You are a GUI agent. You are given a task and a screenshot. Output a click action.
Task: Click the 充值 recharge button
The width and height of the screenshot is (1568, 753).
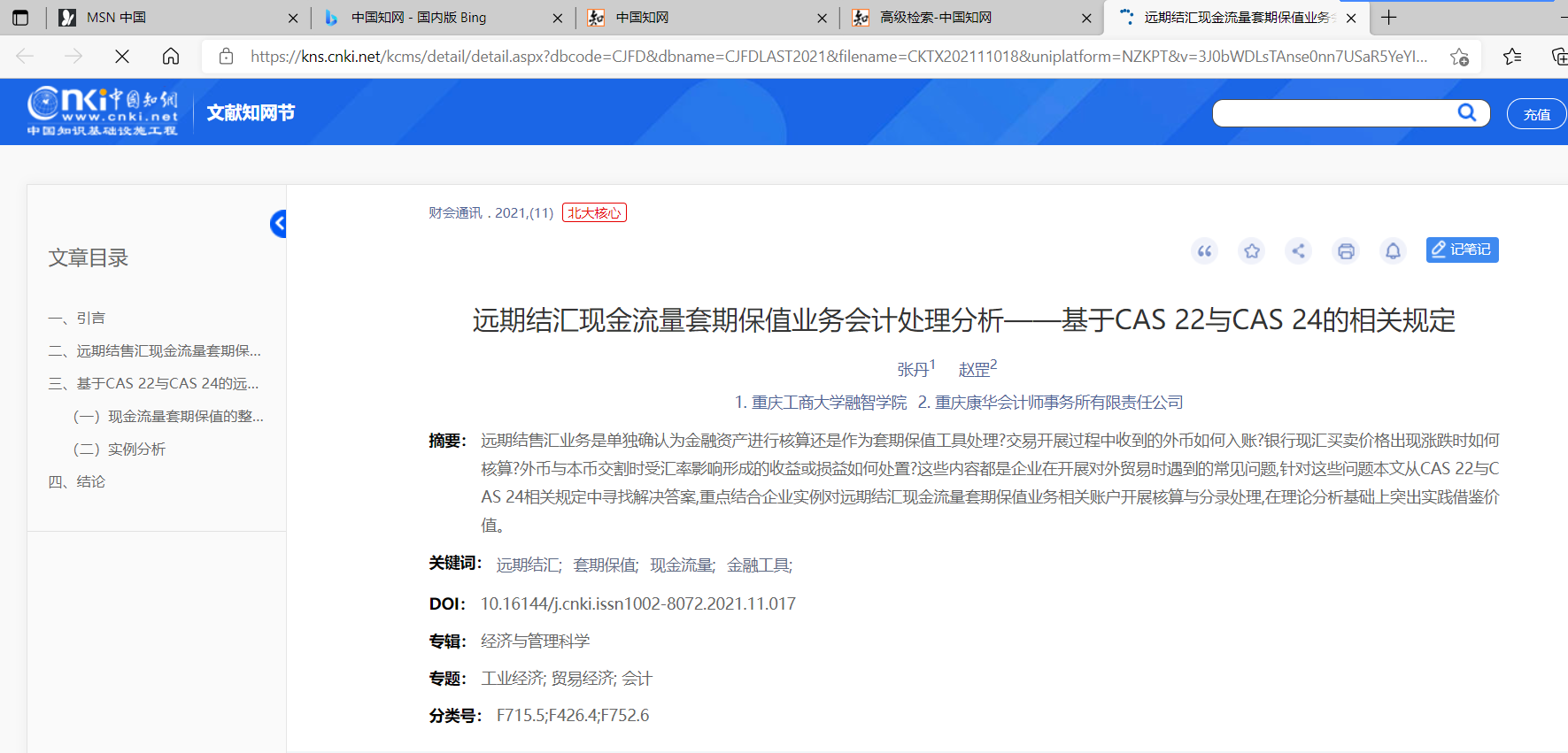point(1536,114)
